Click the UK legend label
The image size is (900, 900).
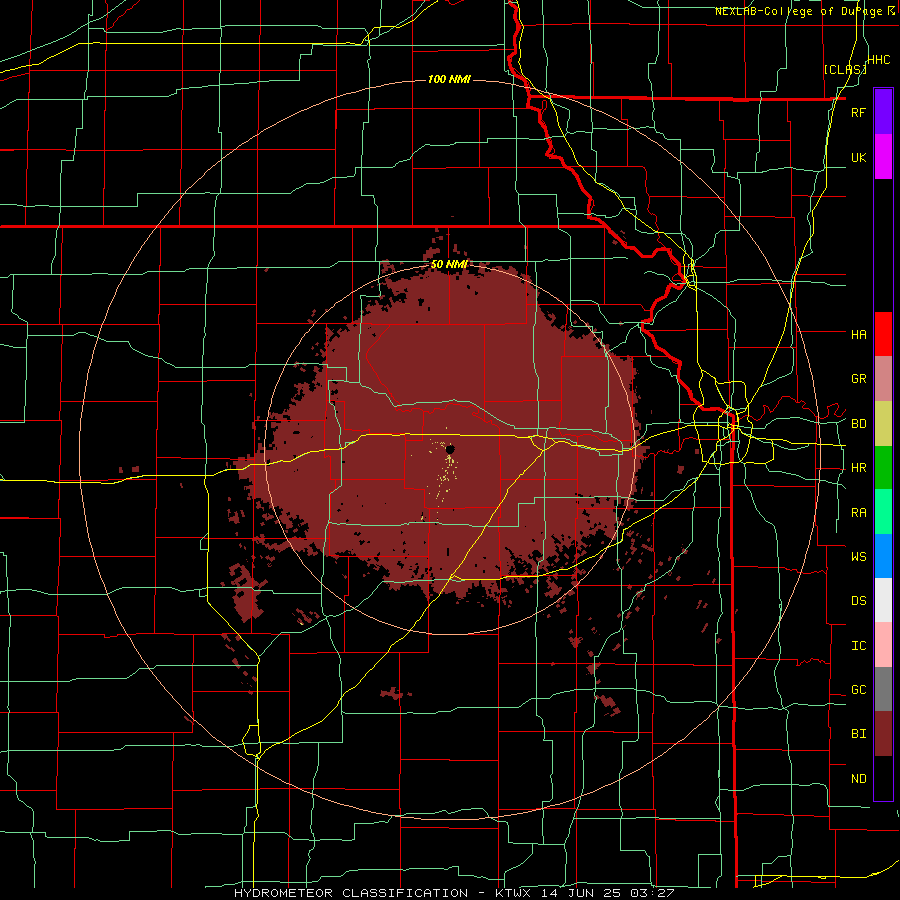click(858, 157)
